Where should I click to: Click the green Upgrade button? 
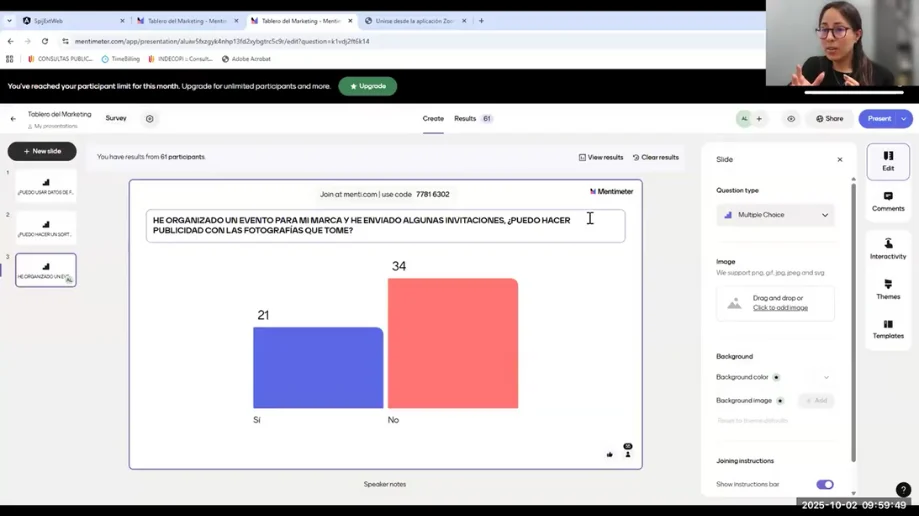point(367,86)
